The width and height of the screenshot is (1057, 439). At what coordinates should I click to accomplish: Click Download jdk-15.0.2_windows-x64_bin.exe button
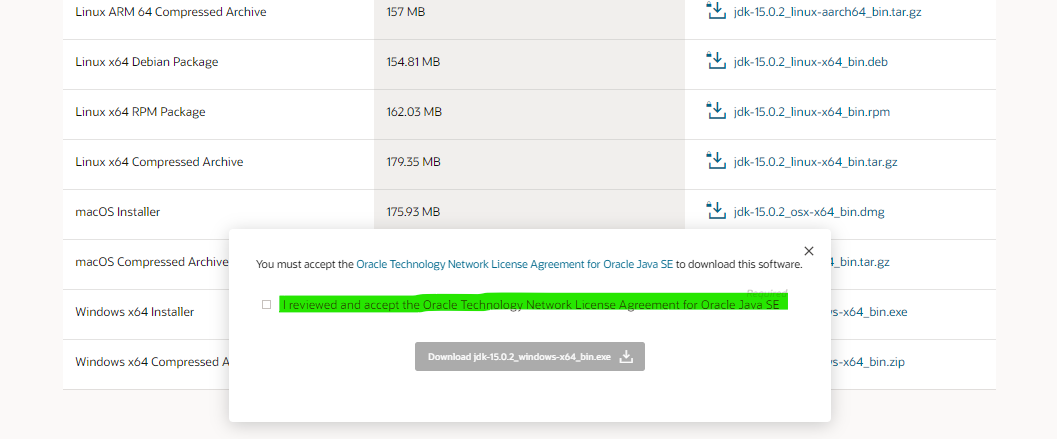tap(530, 357)
